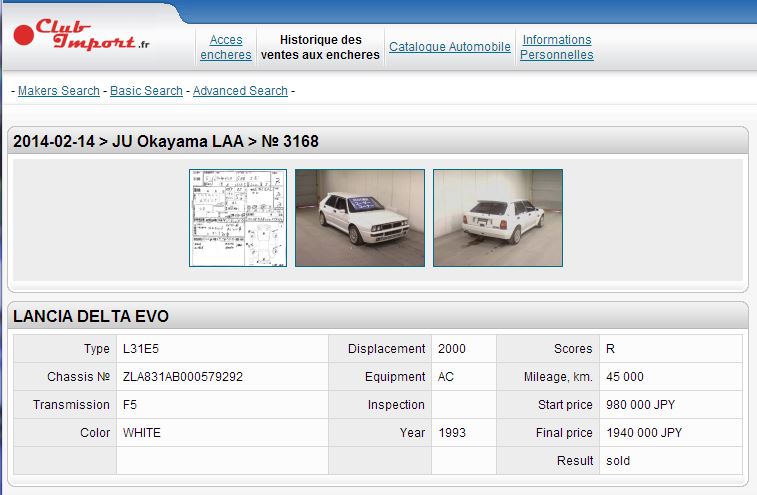The height and width of the screenshot is (495, 757).
Task: Click the displacement value 2000
Action: pos(452,349)
